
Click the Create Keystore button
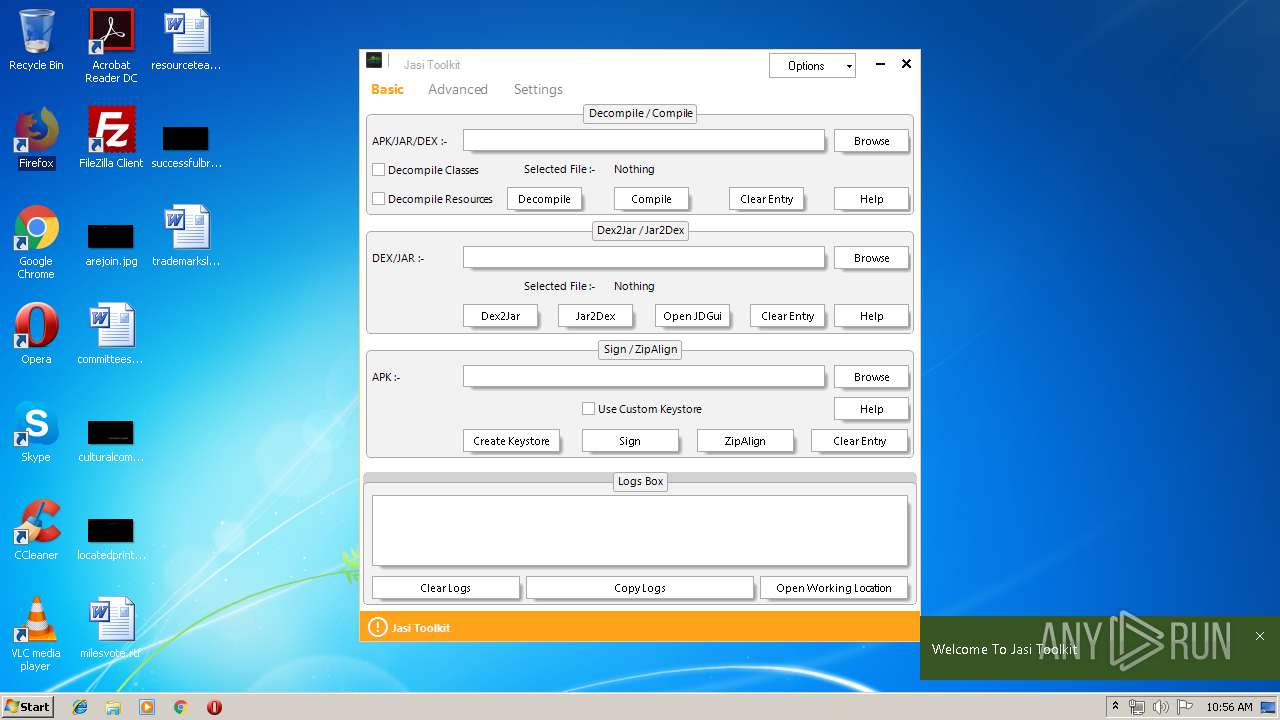tap(511, 441)
